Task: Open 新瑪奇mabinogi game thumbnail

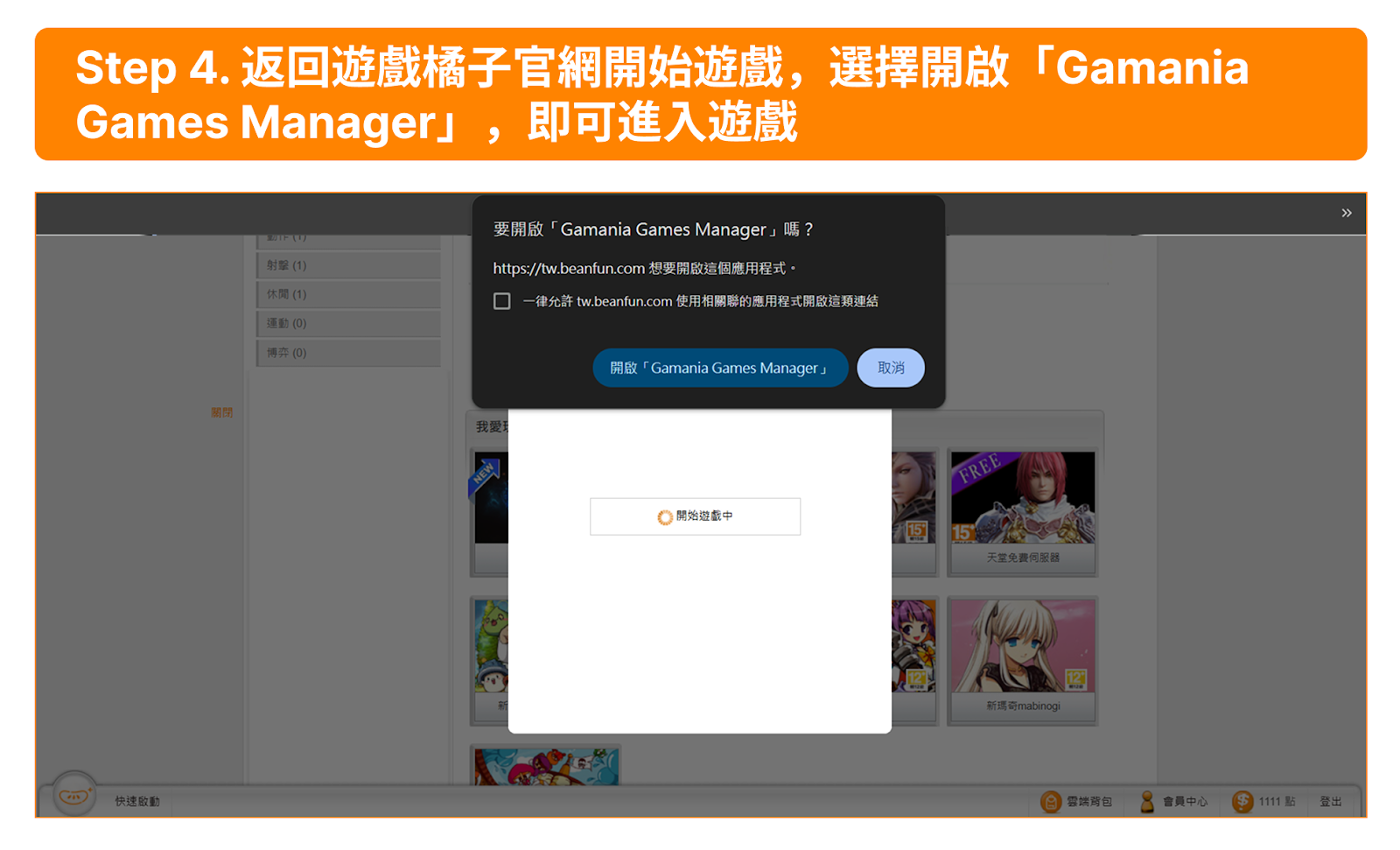Action: [x=1022, y=661]
